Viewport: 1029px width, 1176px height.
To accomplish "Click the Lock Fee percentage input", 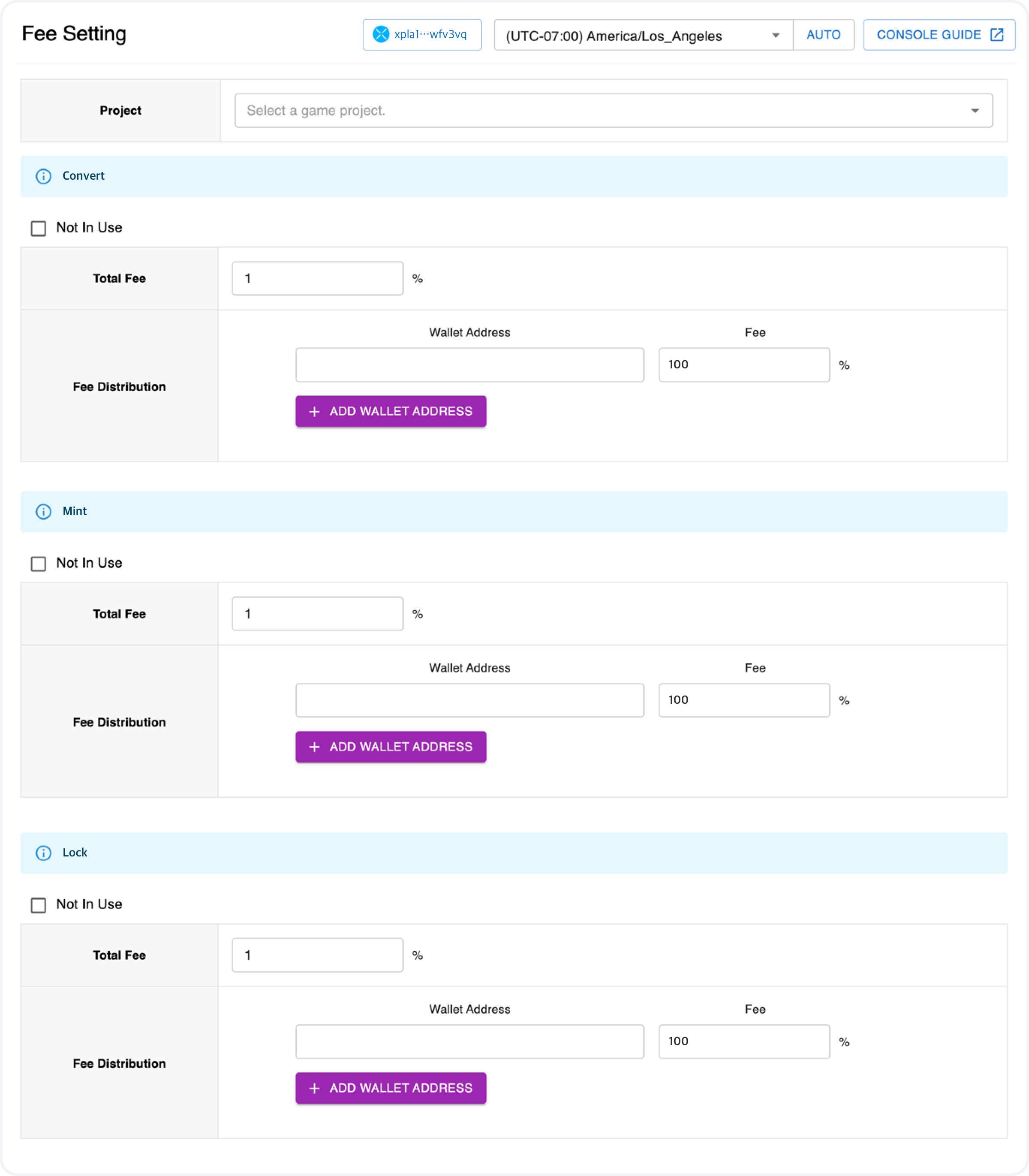I will [x=743, y=1041].
